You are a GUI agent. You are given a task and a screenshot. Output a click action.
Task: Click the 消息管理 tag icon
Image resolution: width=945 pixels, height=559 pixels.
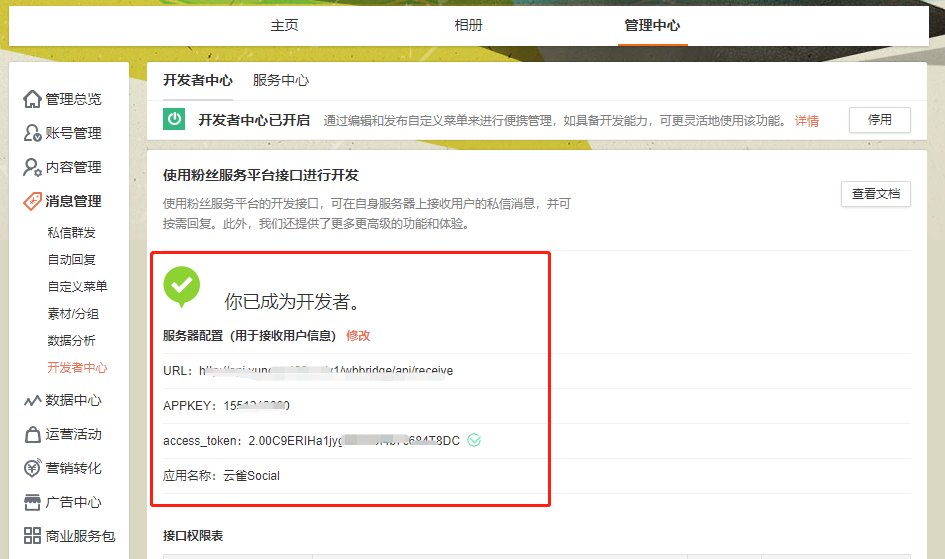(33, 201)
